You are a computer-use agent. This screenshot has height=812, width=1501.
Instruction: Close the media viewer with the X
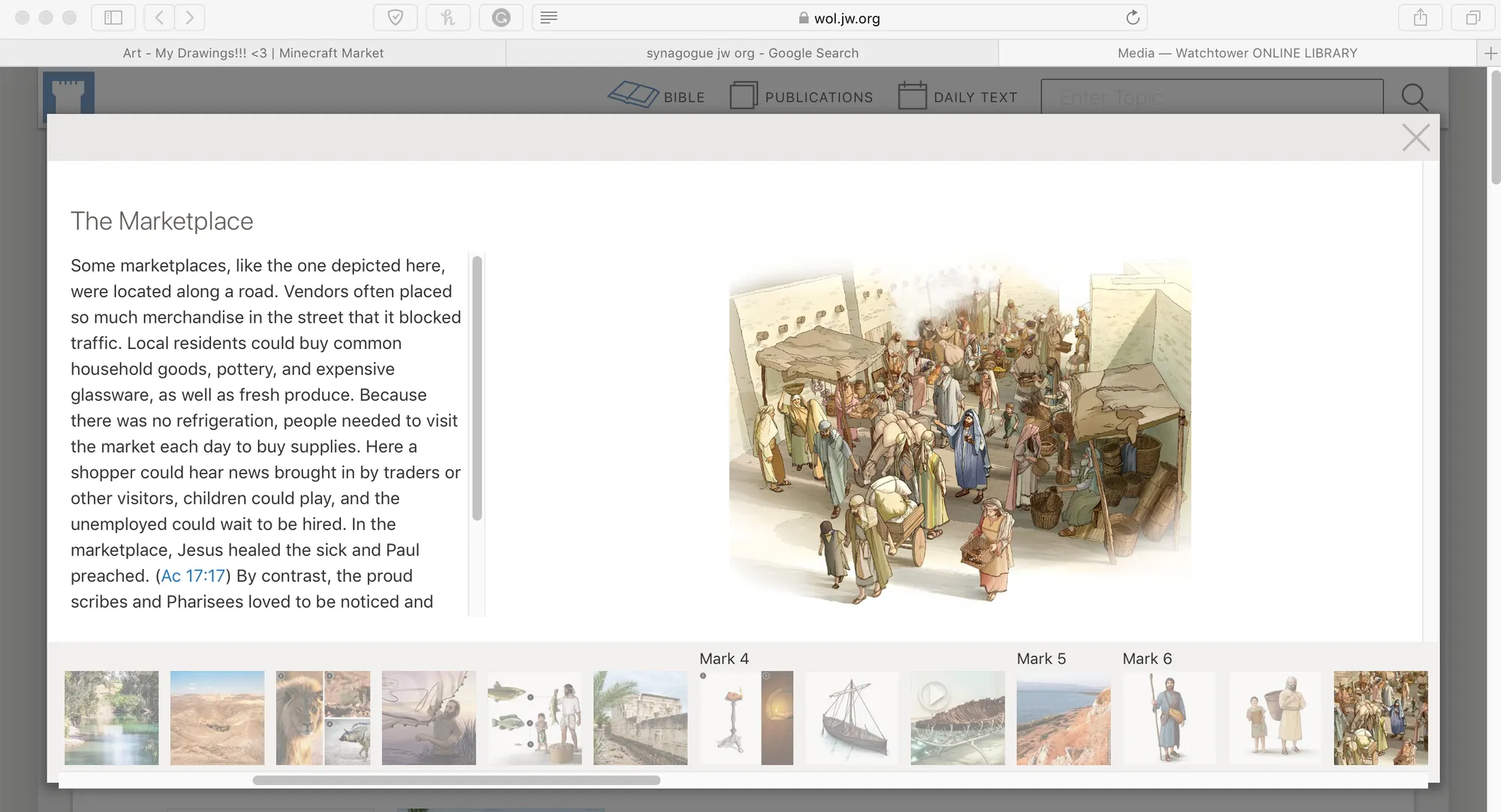(1415, 138)
